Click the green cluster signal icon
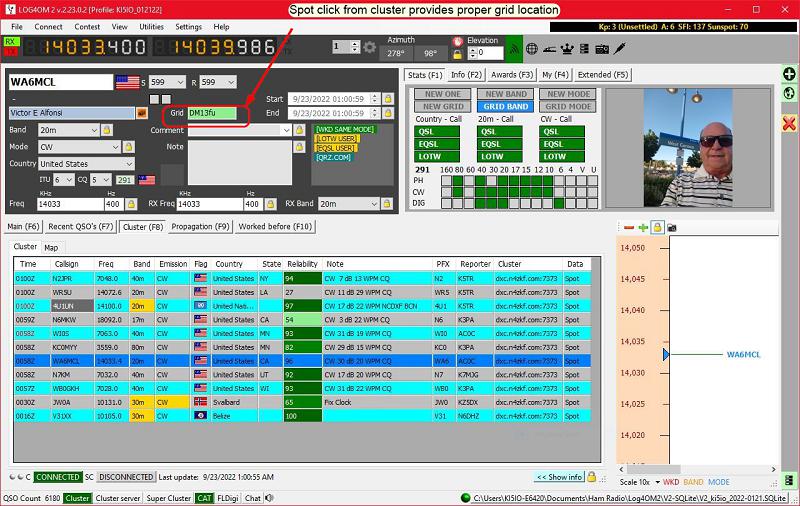Screen dimensions: 800x506 (x=514, y=49)
